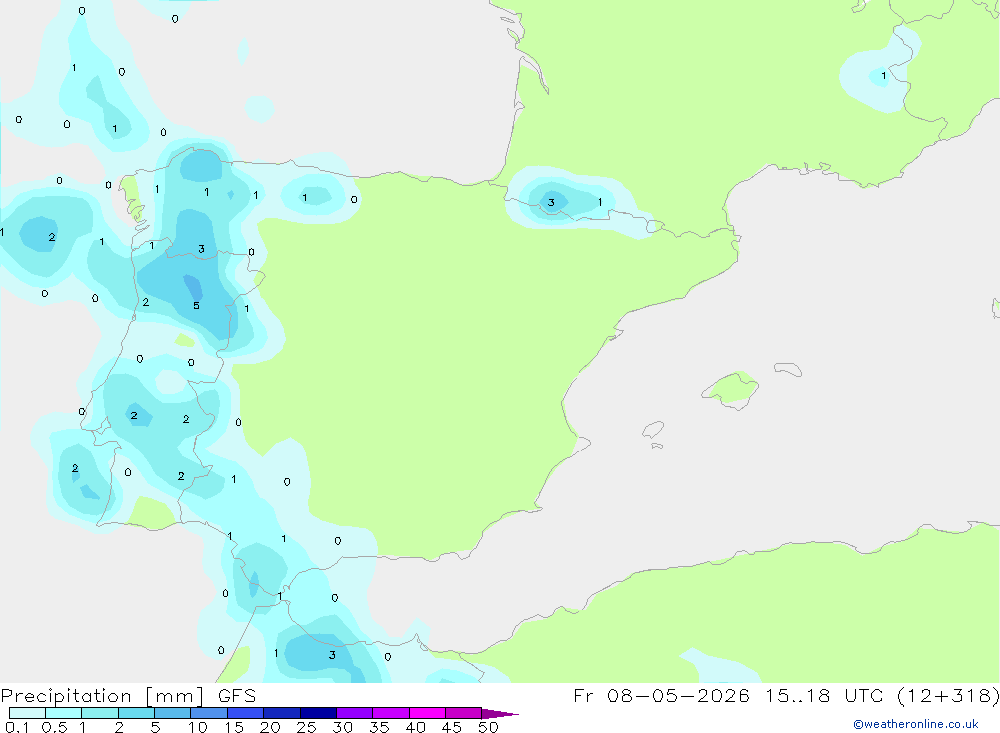Select the 5–10 mm legend color swatch

pyautogui.click(x=173, y=713)
